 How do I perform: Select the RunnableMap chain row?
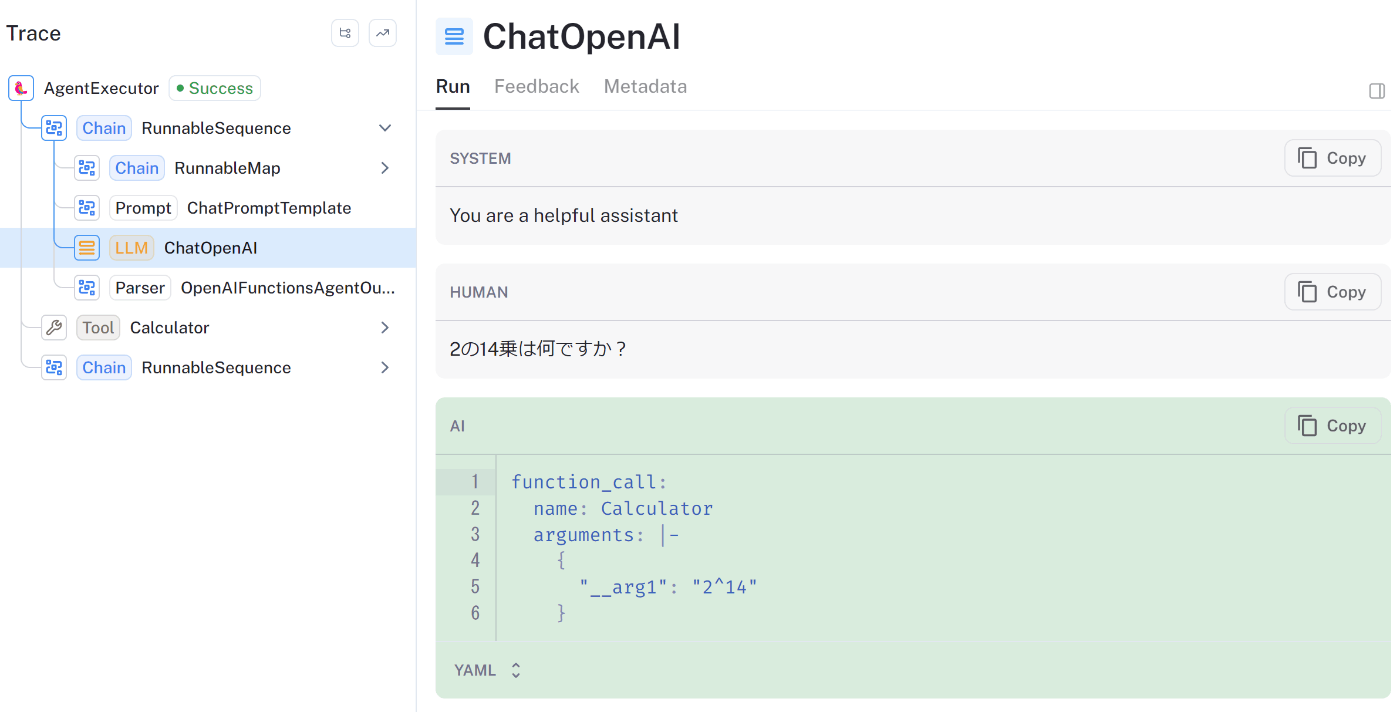pos(208,168)
